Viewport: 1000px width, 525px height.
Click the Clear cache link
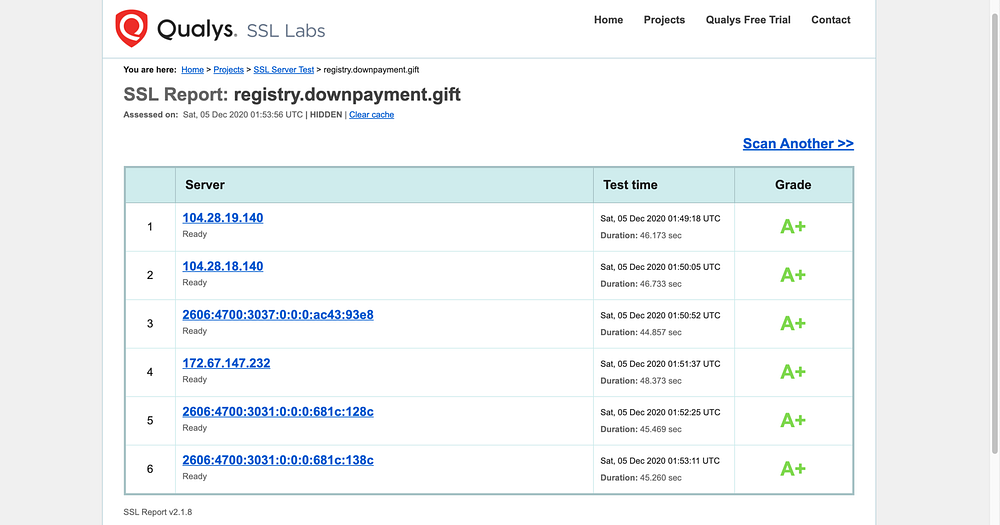coord(371,115)
